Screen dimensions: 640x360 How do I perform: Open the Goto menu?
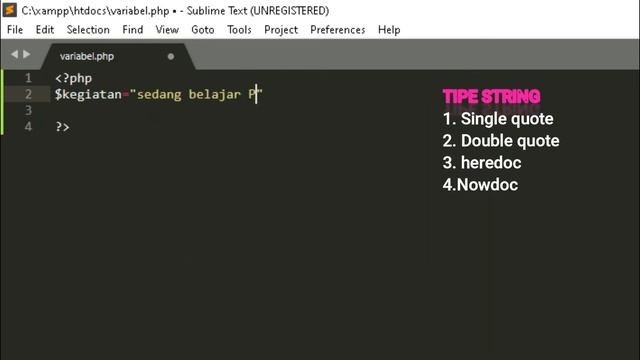point(203,30)
